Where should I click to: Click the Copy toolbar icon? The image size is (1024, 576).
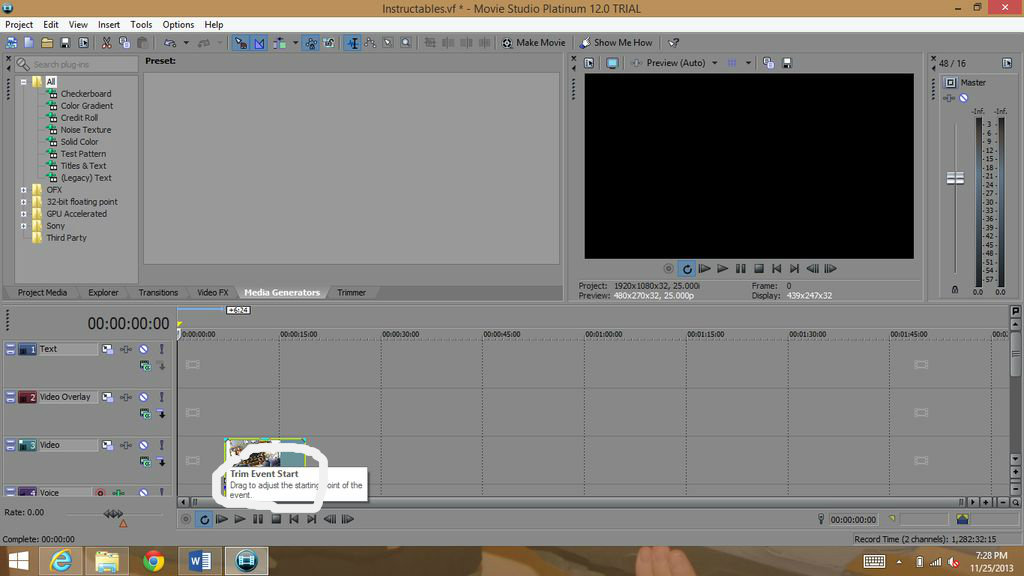[124, 43]
